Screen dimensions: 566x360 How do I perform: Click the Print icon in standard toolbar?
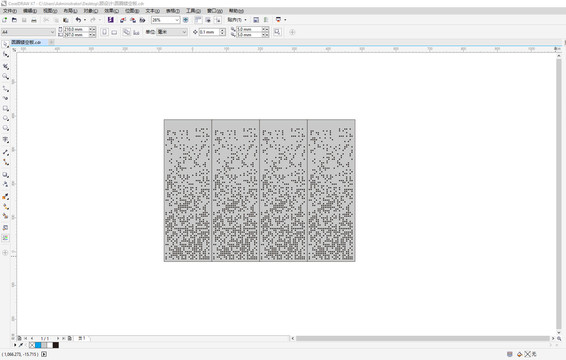34,20
